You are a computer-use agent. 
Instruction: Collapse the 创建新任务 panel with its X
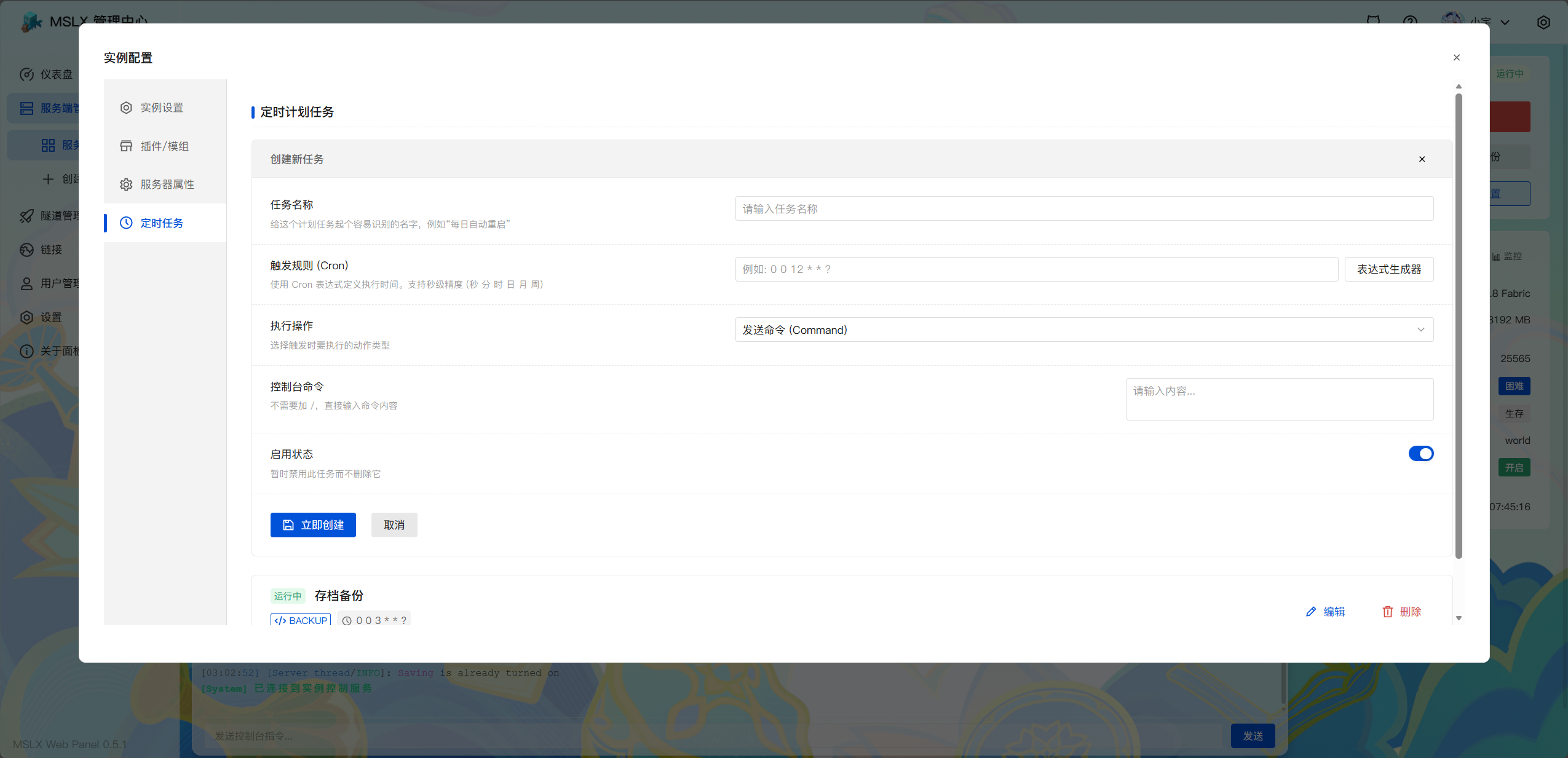1422,159
